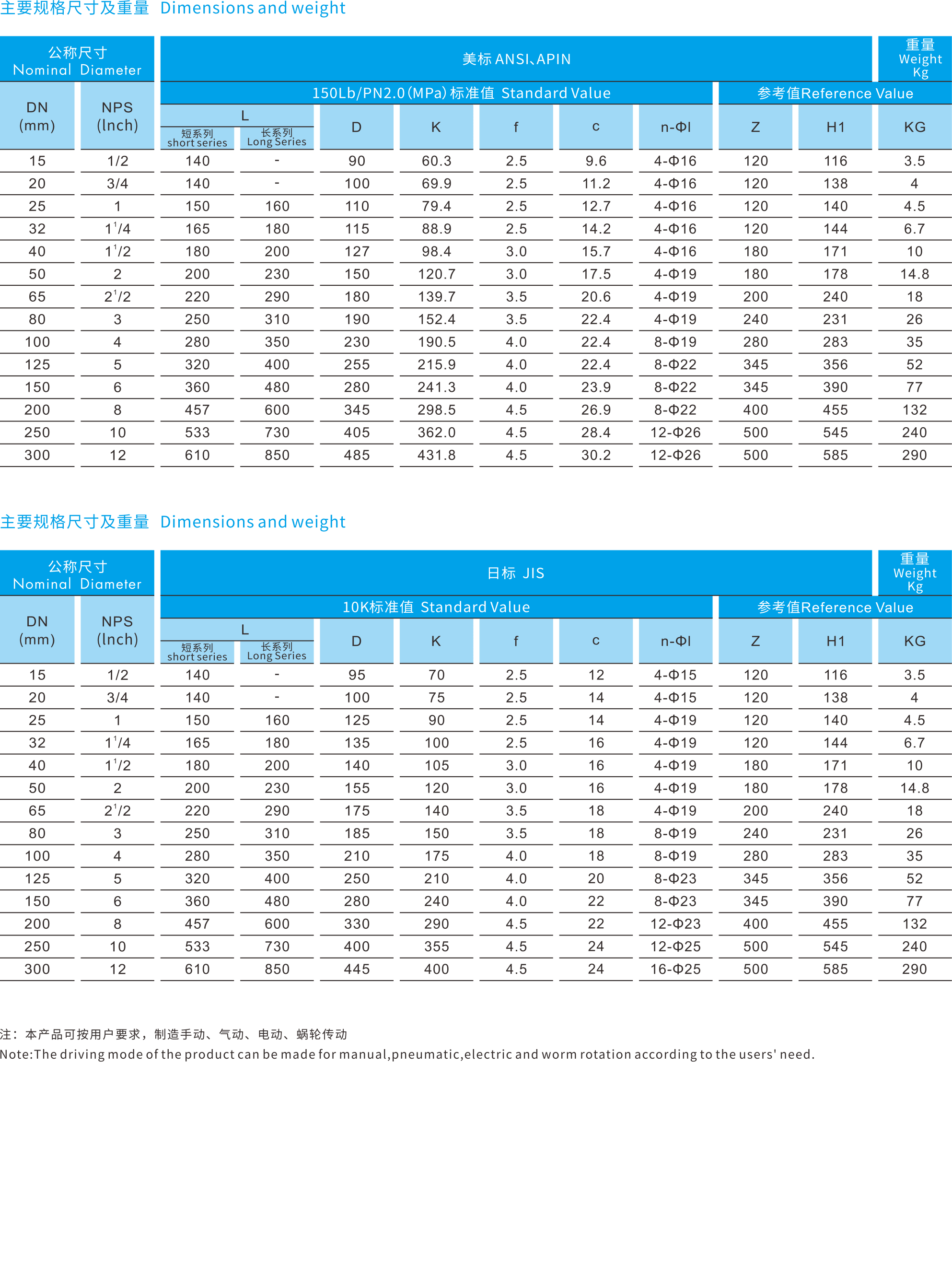Click the K value 69.9
The image size is (952, 1274).
[437, 184]
